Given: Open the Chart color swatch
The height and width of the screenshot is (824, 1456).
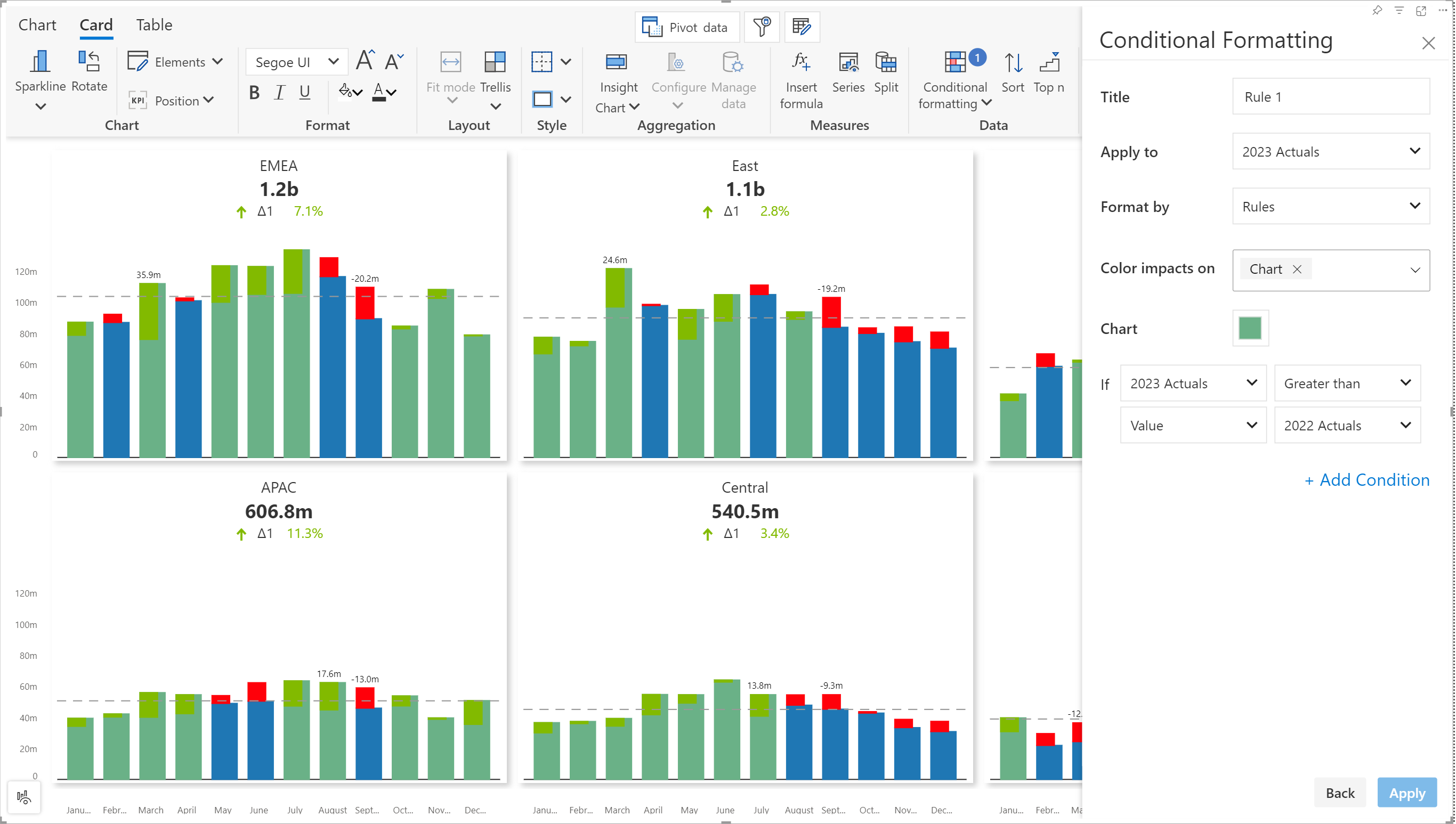Looking at the screenshot, I should (1249, 328).
